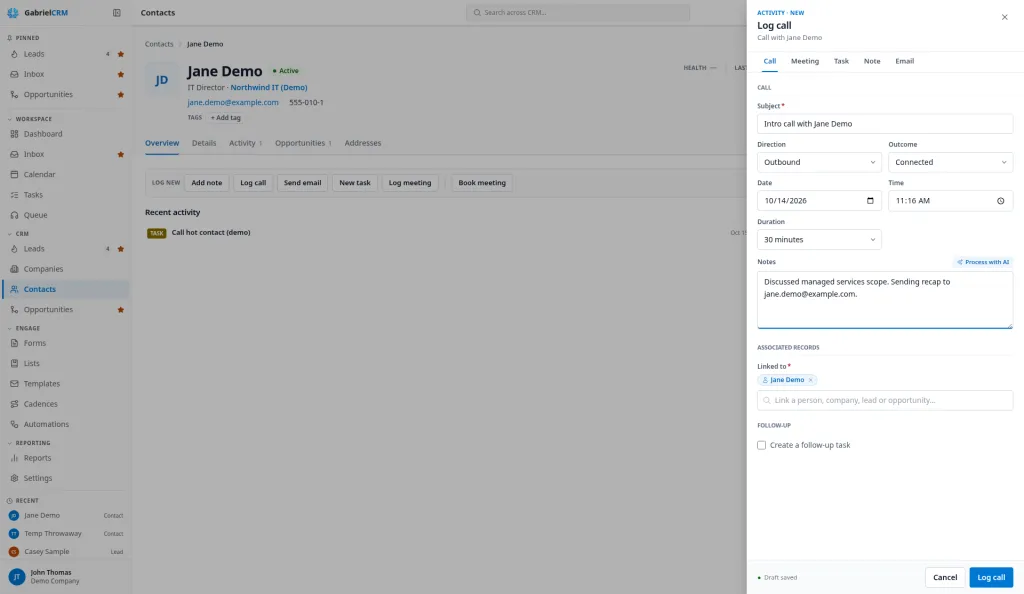Click the Cadences icon in sidebar

[x=14, y=404]
